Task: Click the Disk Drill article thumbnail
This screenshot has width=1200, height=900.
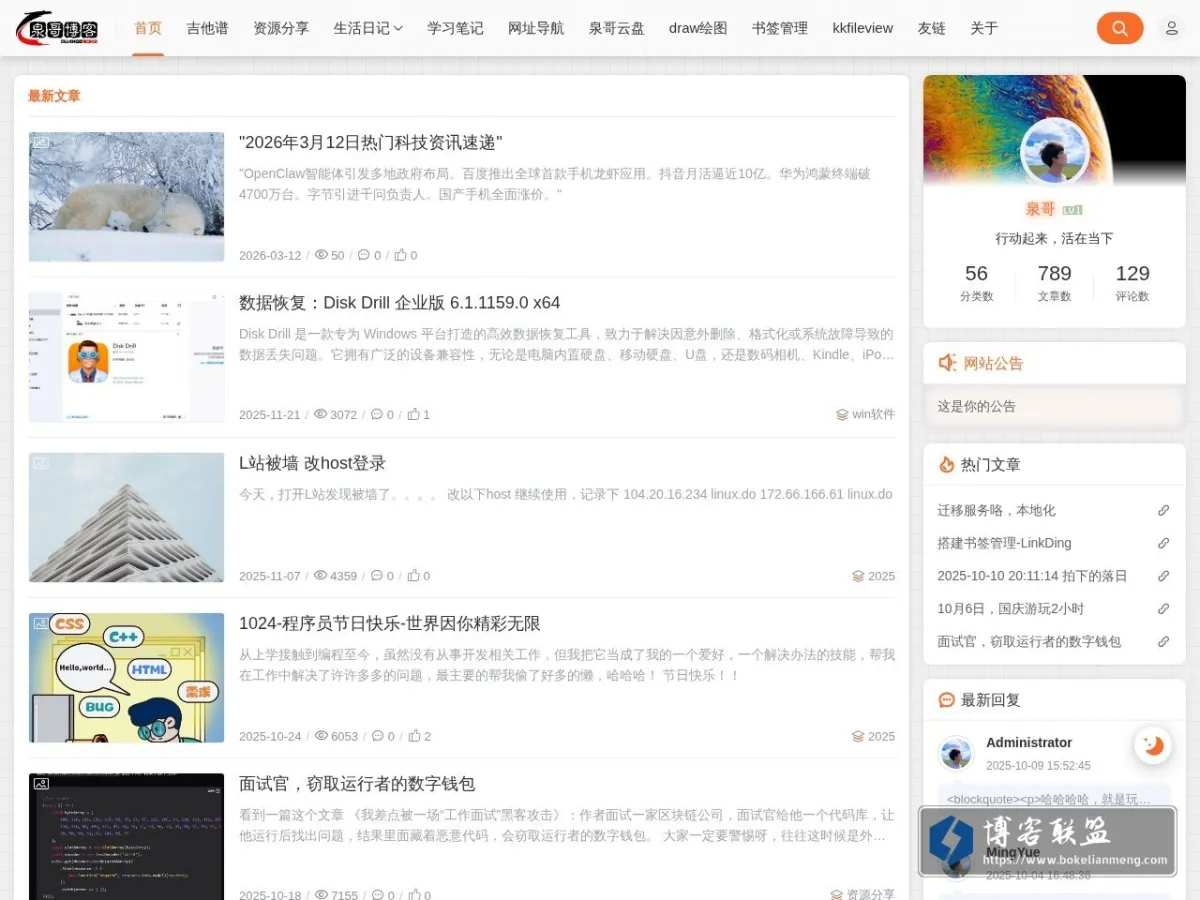Action: tap(126, 357)
